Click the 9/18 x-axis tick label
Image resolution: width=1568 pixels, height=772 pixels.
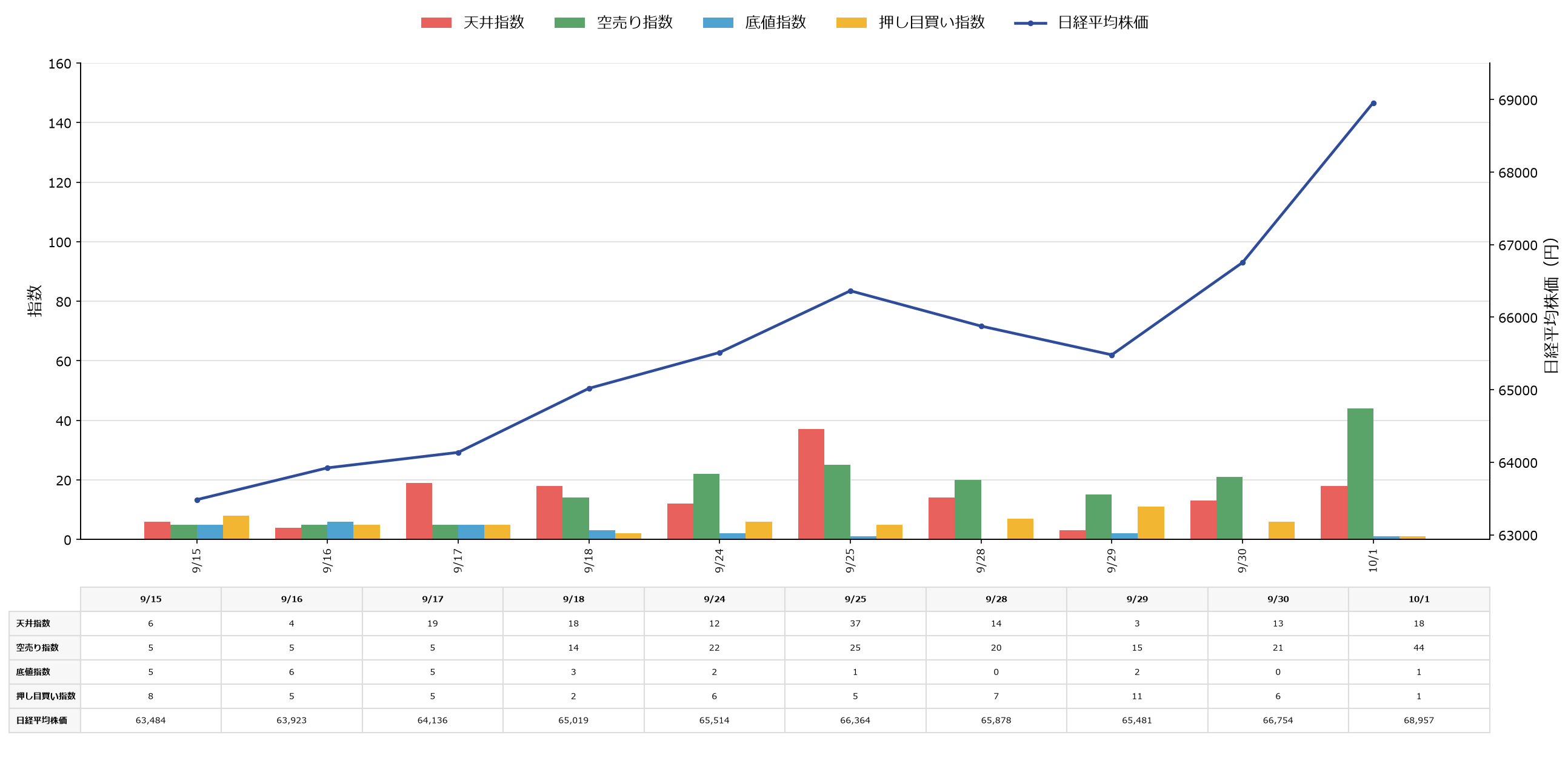click(589, 561)
